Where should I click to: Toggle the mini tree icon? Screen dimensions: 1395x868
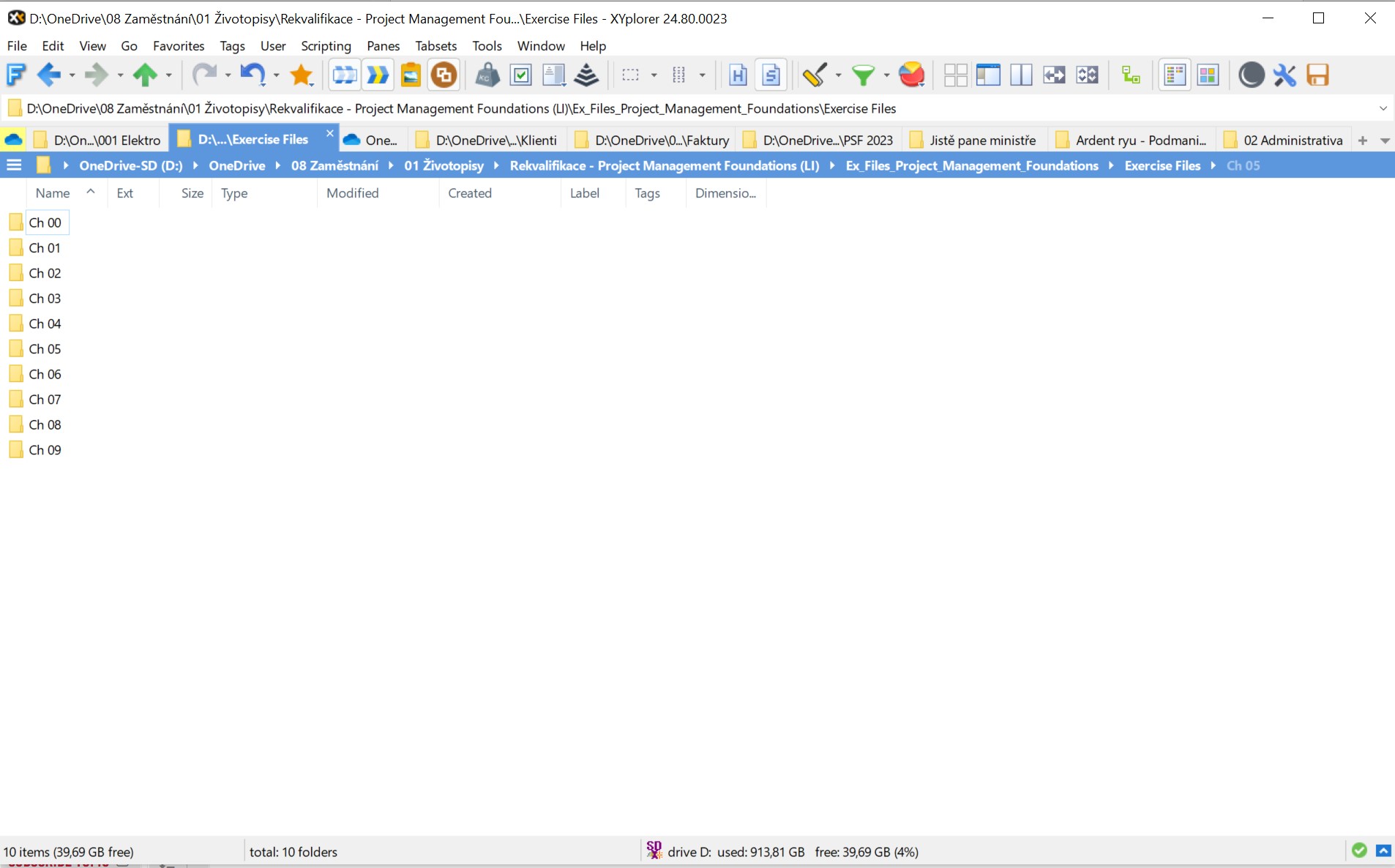(x=1130, y=75)
